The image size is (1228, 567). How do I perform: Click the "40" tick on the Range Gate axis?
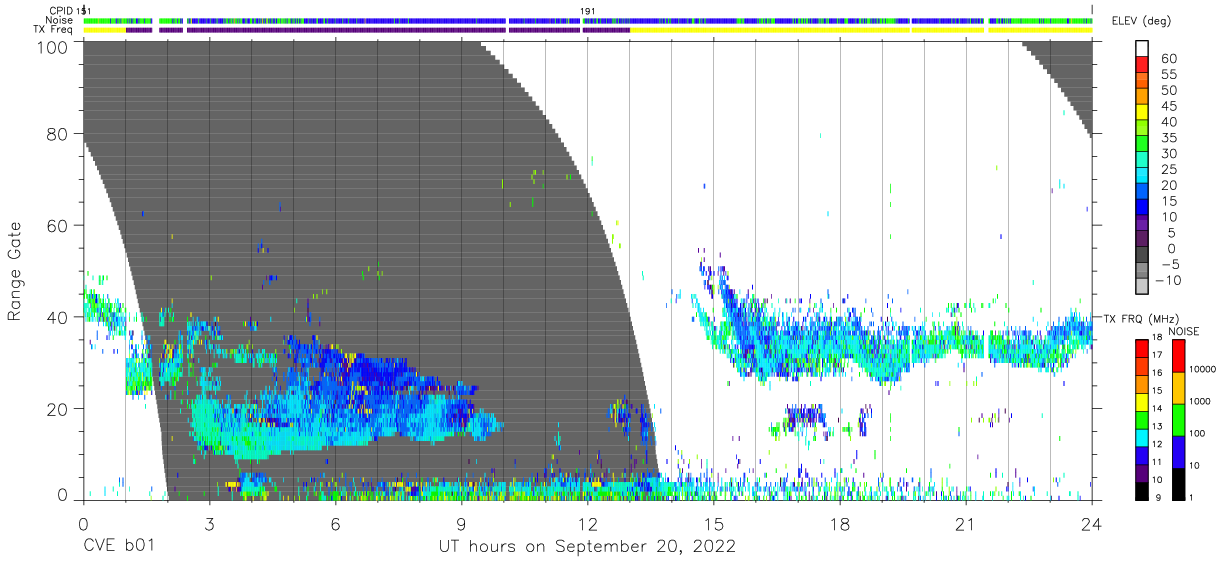[57, 317]
